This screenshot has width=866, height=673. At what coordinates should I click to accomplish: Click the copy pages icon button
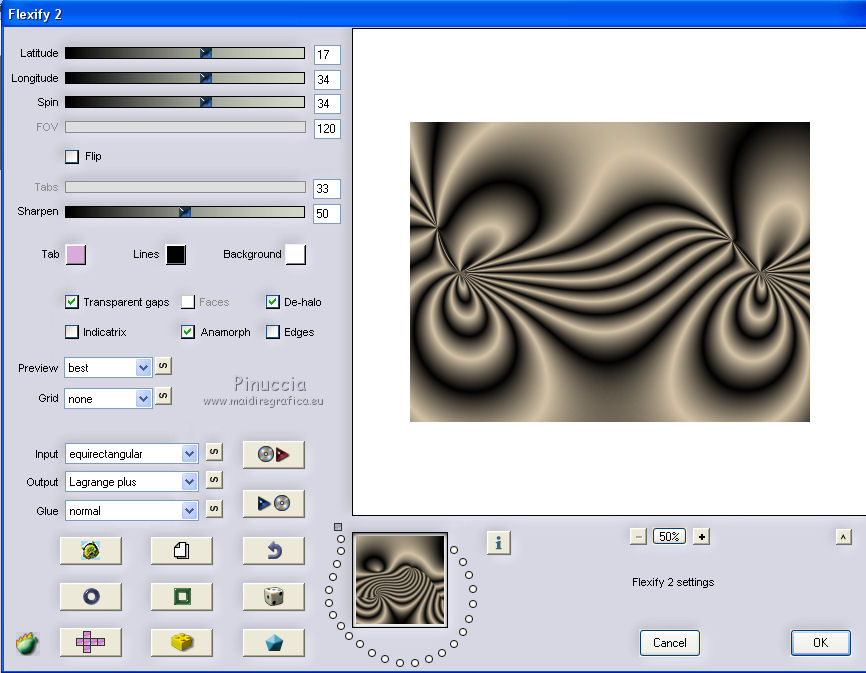pyautogui.click(x=181, y=550)
